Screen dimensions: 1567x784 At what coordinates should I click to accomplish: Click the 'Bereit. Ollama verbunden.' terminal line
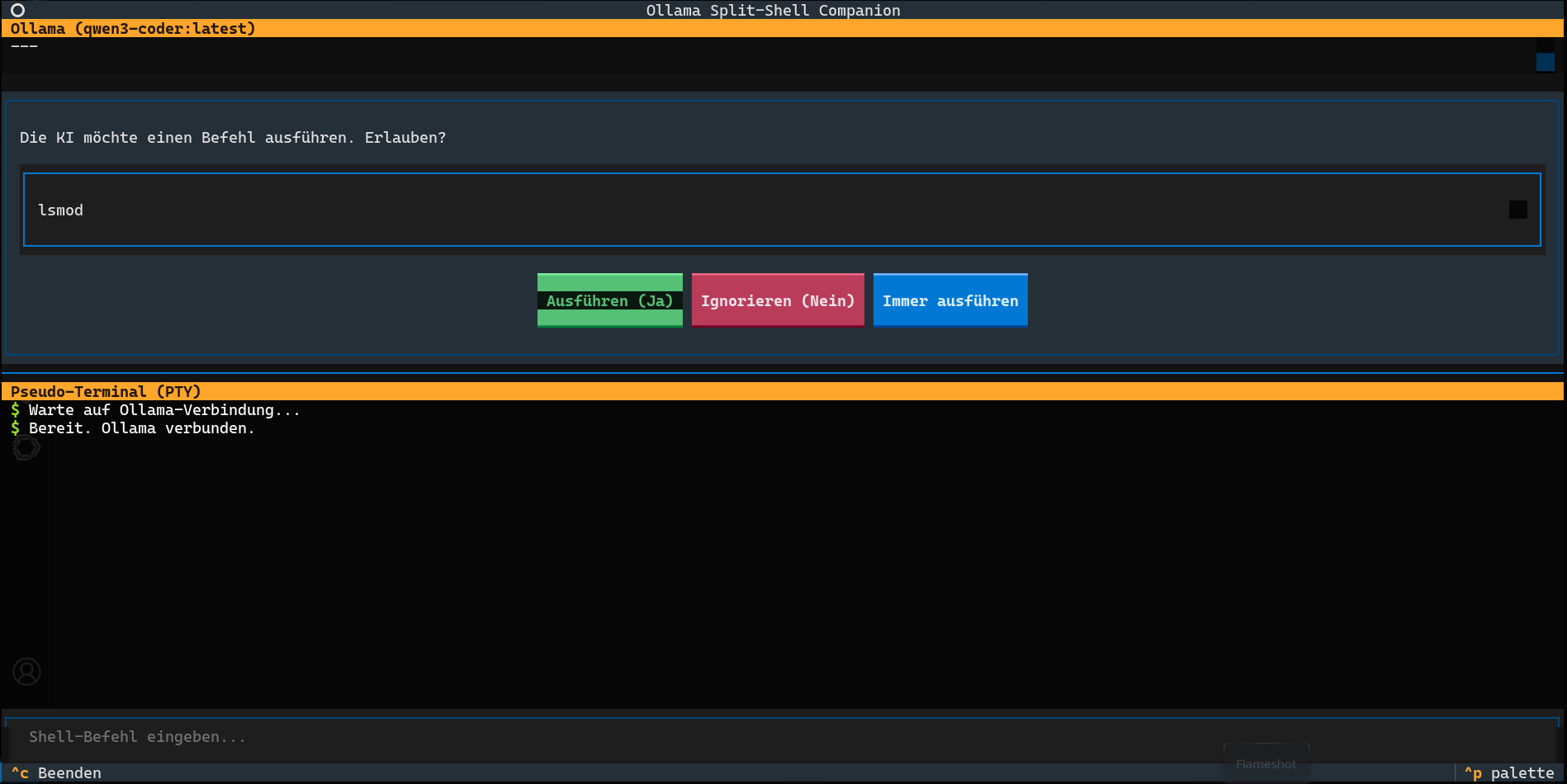[x=141, y=428]
